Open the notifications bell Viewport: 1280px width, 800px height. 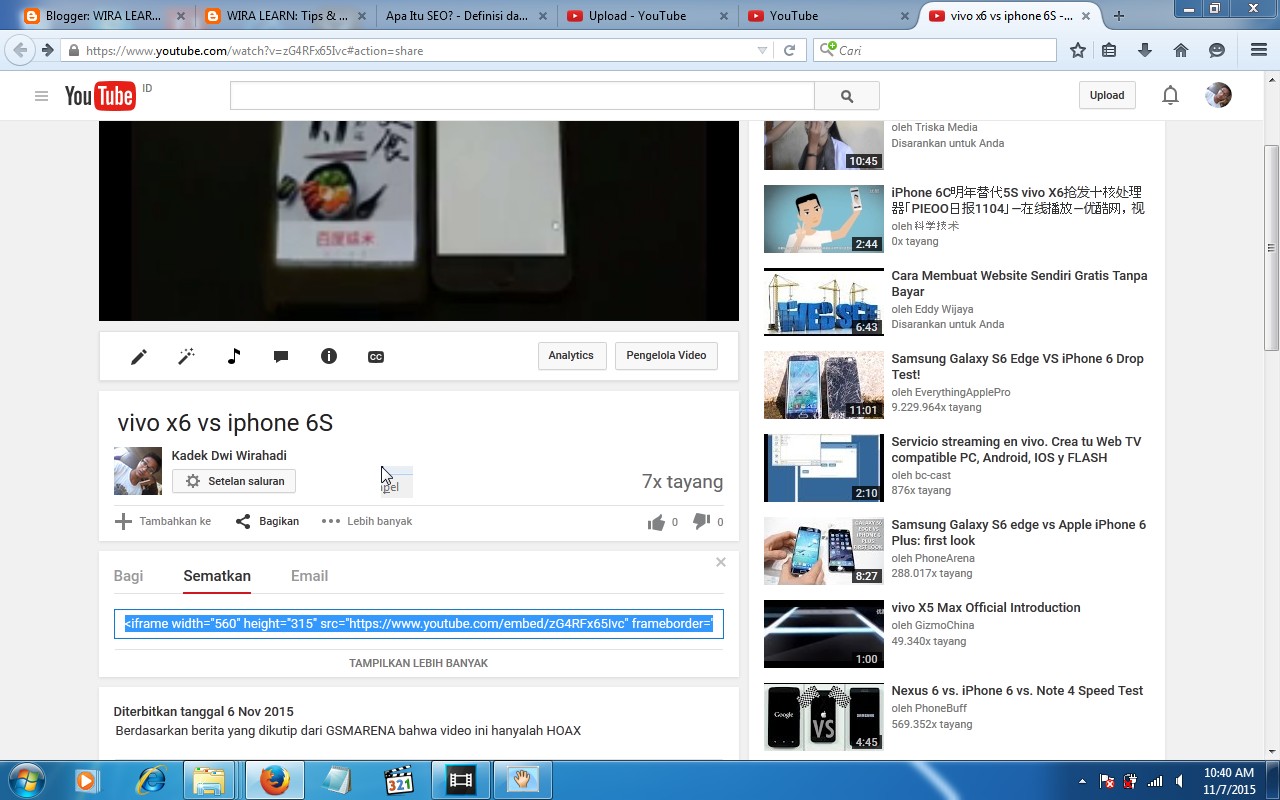pos(1170,95)
